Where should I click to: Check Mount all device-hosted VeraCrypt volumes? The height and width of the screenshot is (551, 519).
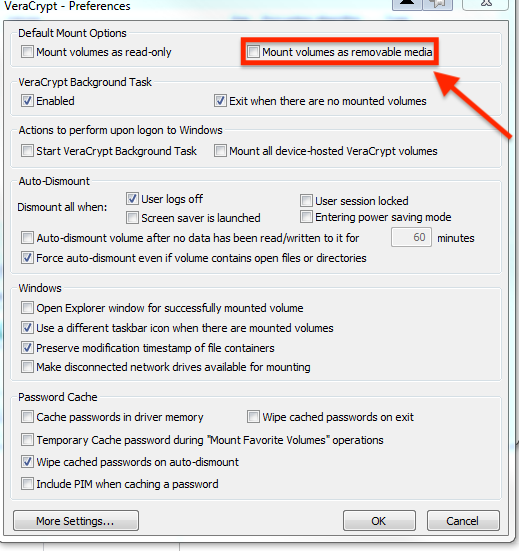coord(220,151)
